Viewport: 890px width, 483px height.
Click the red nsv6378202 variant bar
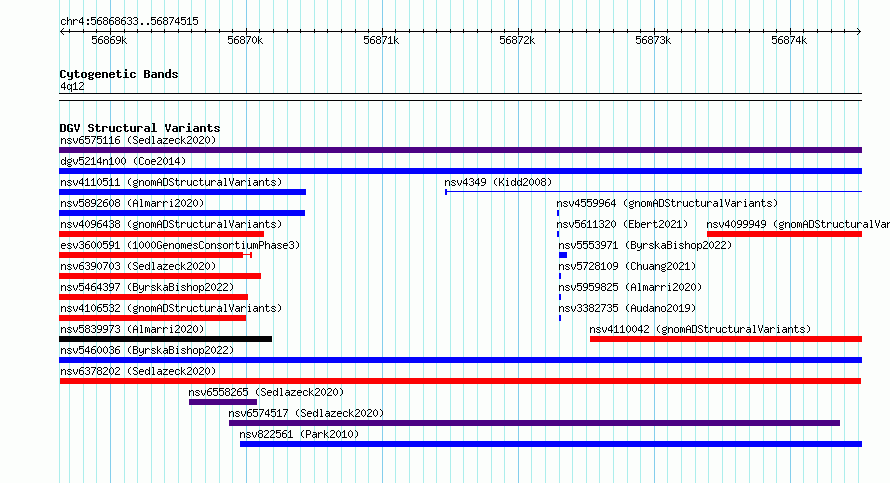coord(460,381)
